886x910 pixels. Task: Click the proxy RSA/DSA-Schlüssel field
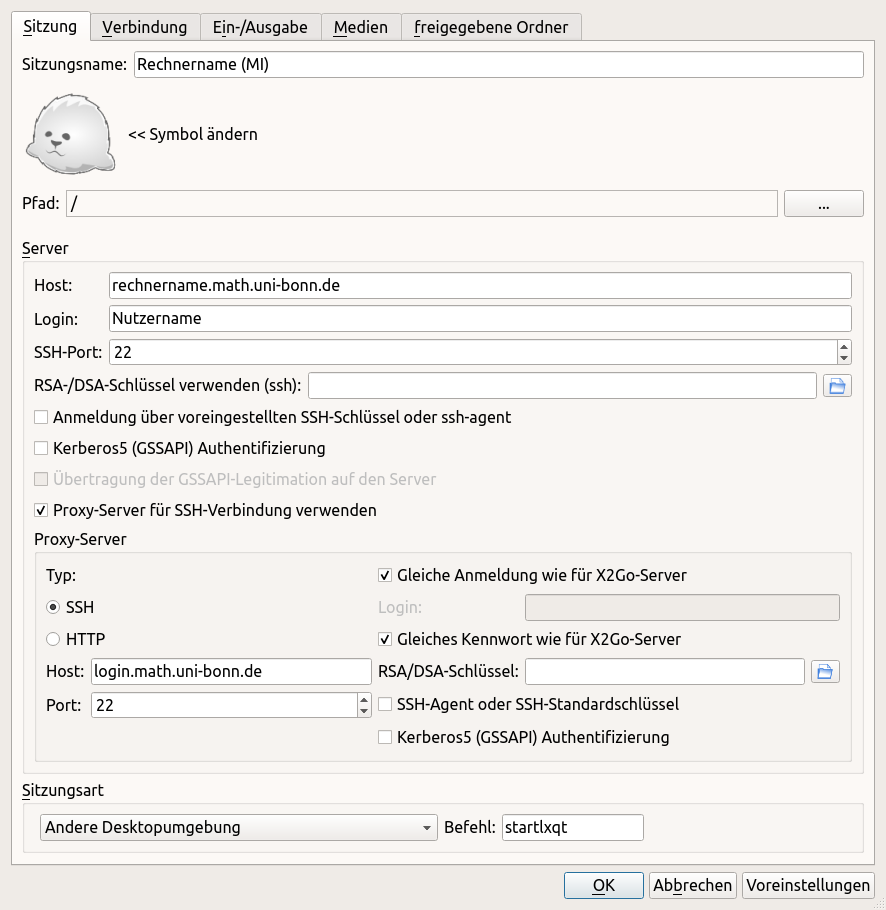coord(665,671)
